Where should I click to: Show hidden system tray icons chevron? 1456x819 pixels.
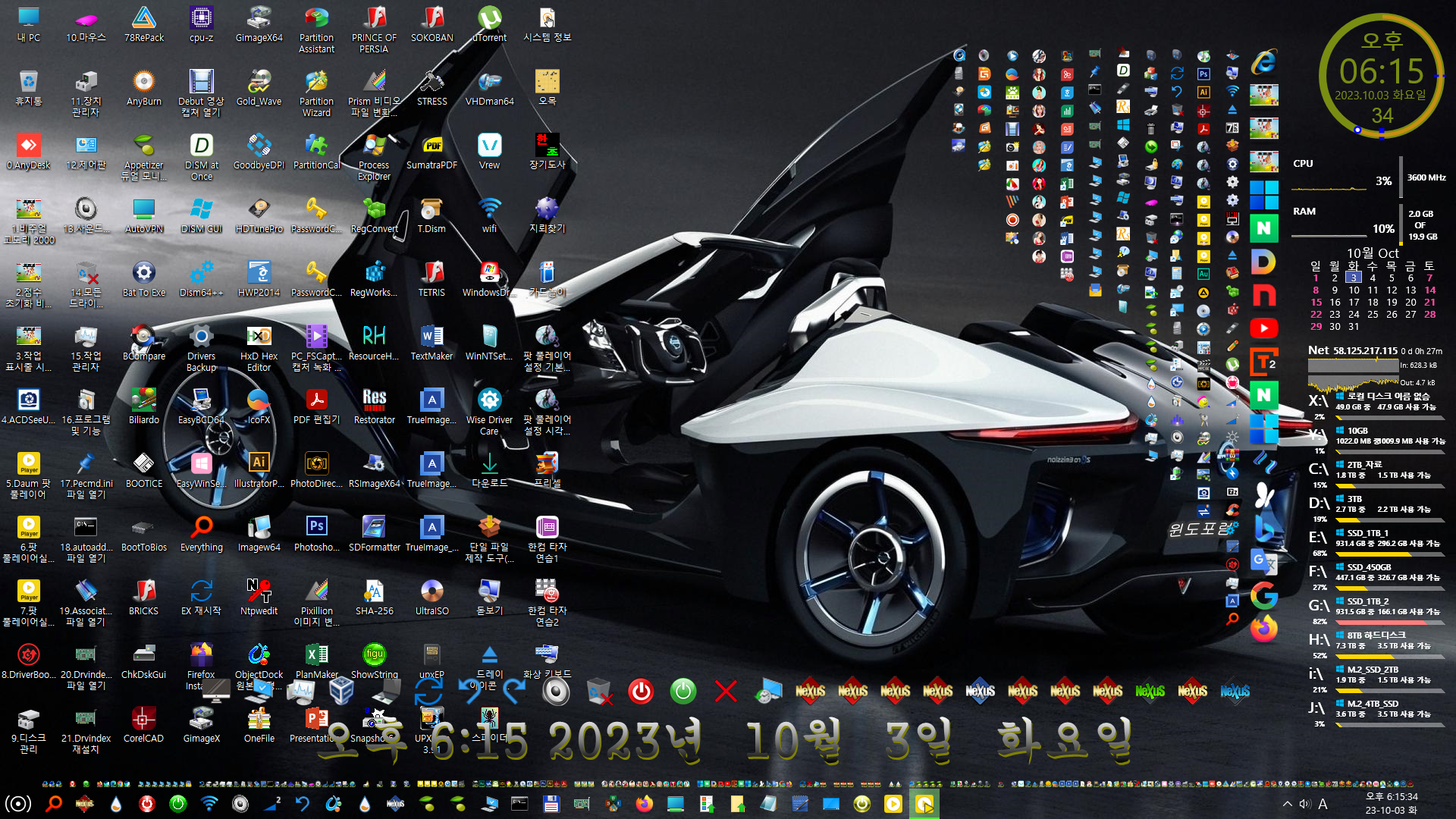[1287, 804]
